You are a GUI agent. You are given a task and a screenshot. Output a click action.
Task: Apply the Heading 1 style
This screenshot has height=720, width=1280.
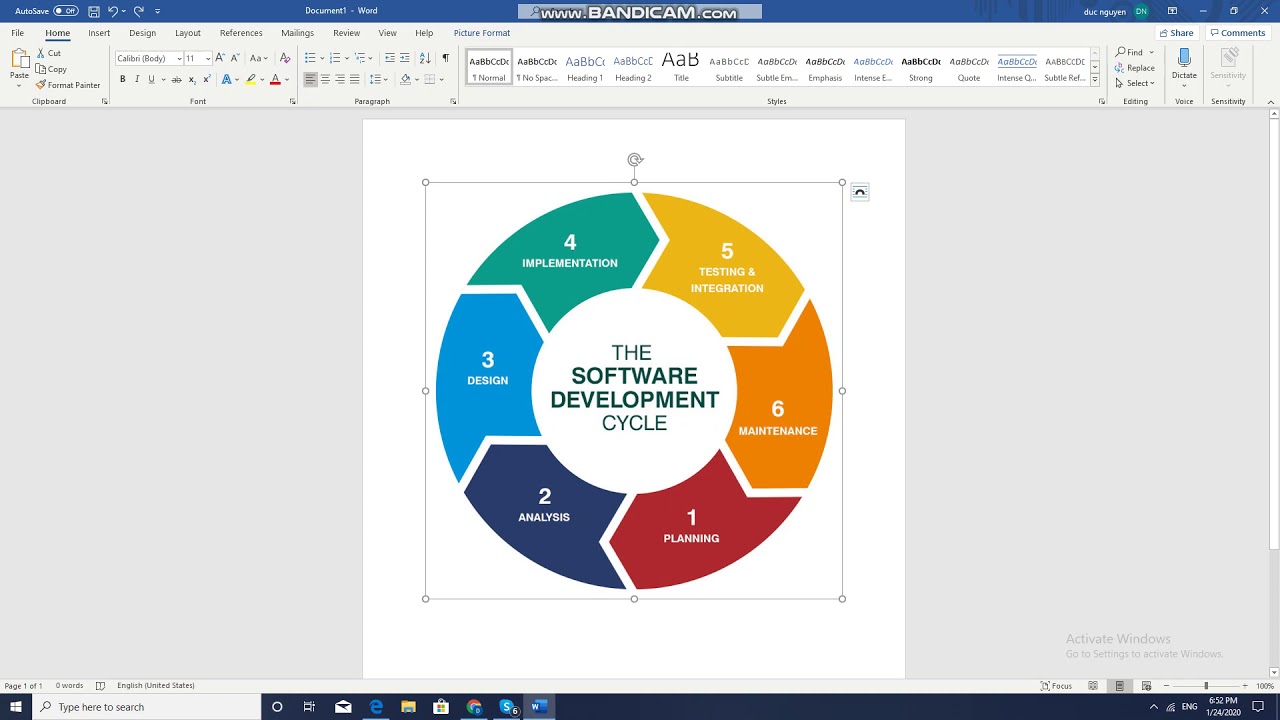[x=585, y=68]
